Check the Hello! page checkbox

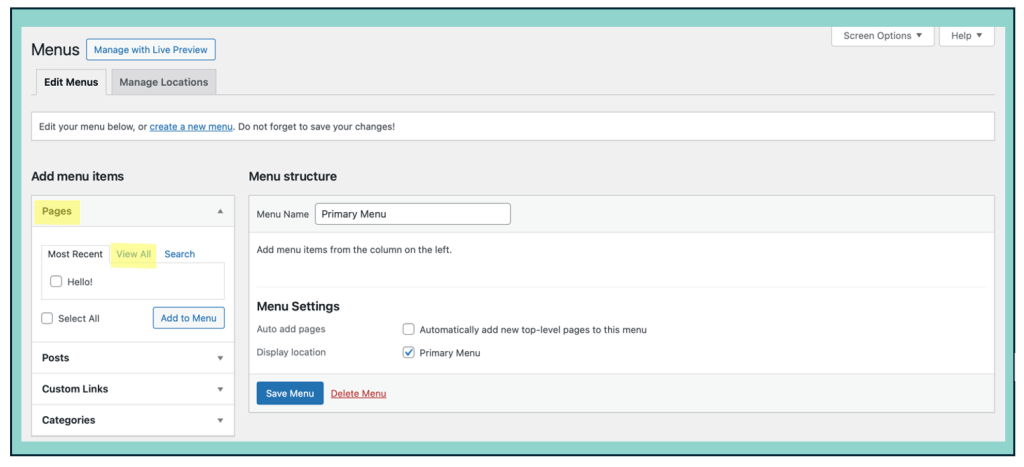pyautogui.click(x=57, y=282)
